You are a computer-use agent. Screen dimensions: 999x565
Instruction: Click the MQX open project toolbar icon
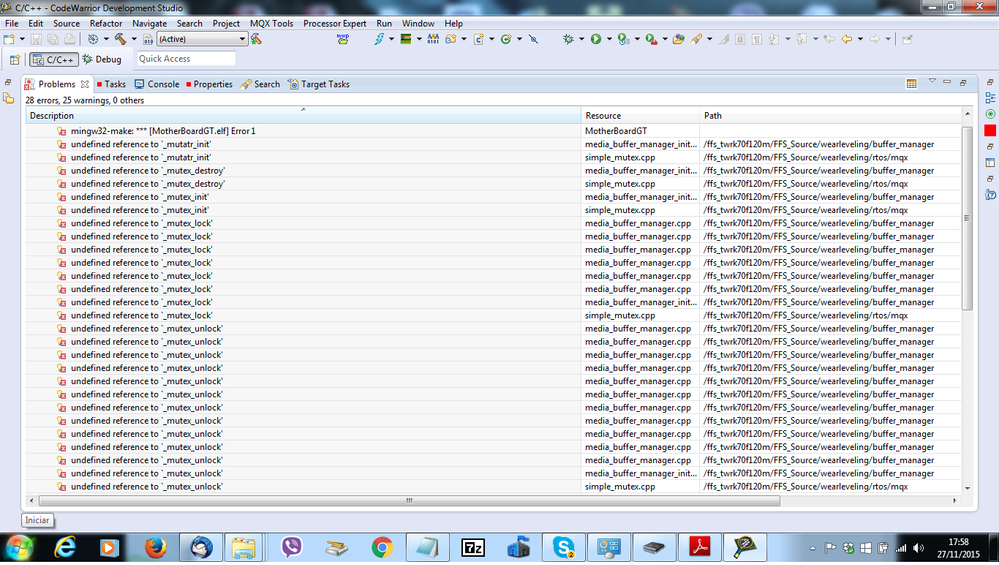(x=343, y=39)
